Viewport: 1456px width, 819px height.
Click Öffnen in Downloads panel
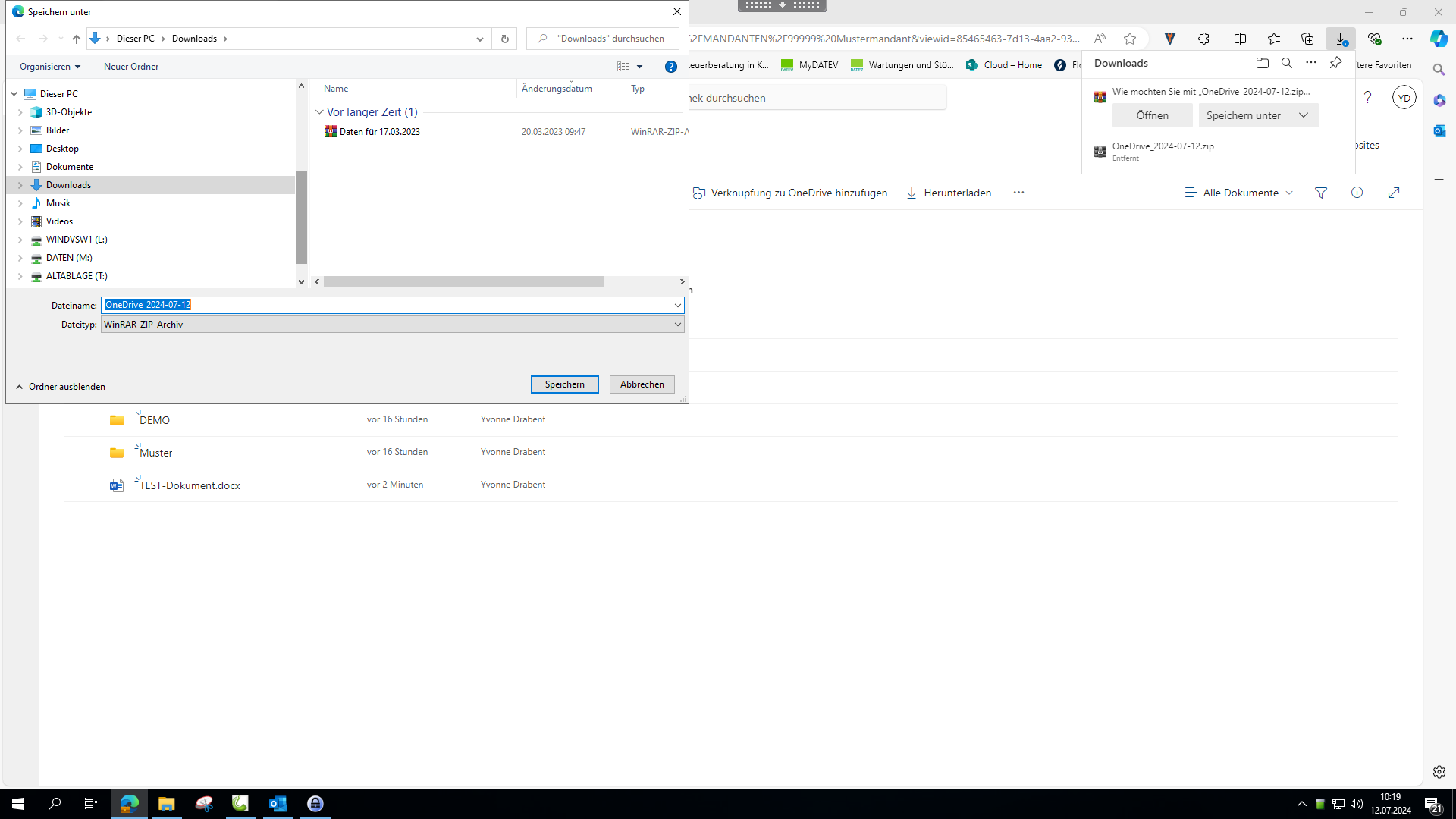coord(1152,115)
